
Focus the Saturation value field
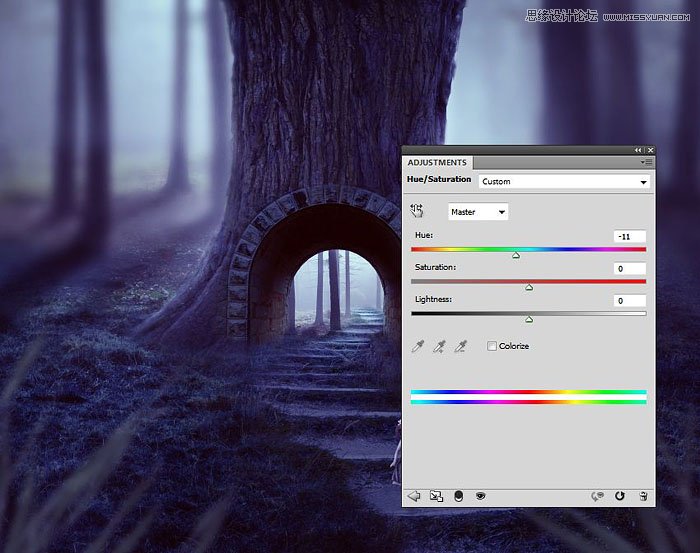[x=629, y=269]
